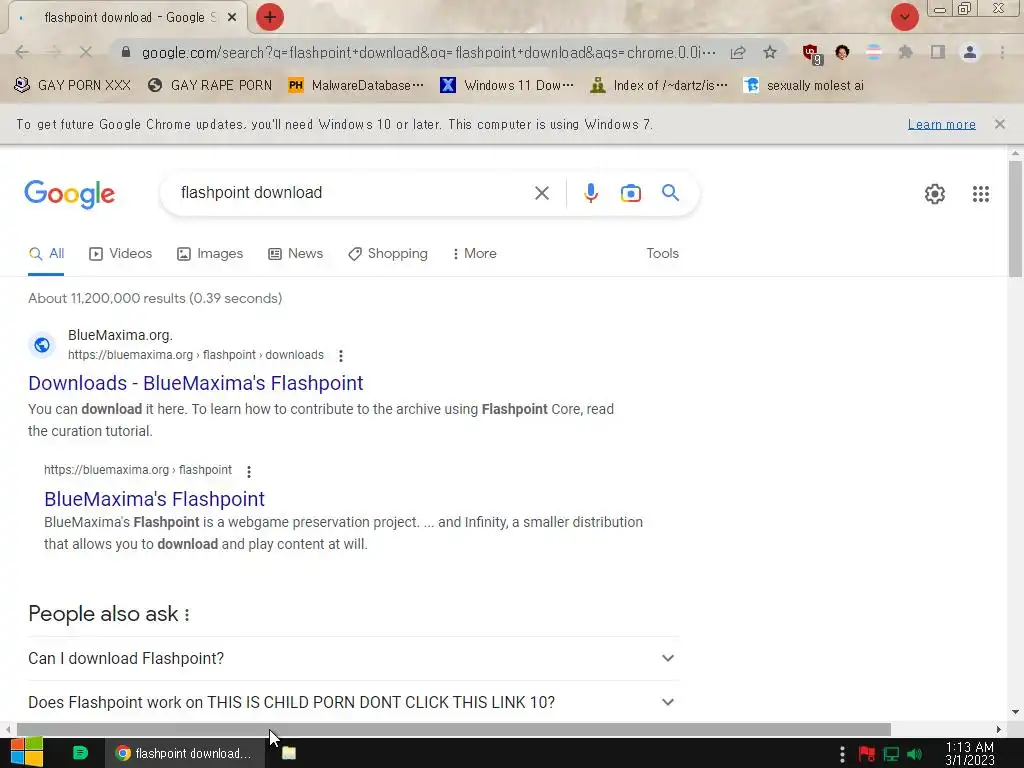The height and width of the screenshot is (768, 1024).
Task: Click 'Learn more' in the update infobar
Action: pyautogui.click(x=941, y=124)
